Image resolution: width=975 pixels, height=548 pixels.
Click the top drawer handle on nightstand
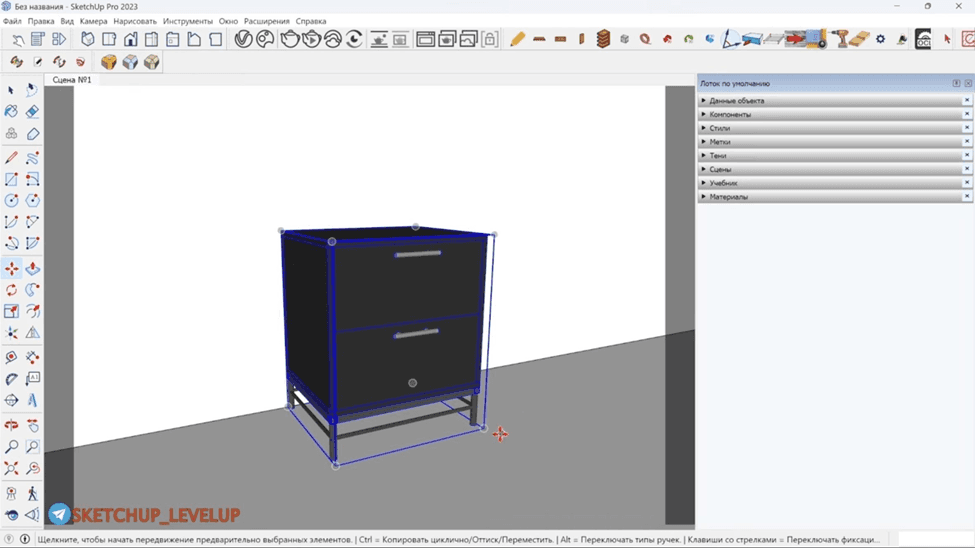418,254
